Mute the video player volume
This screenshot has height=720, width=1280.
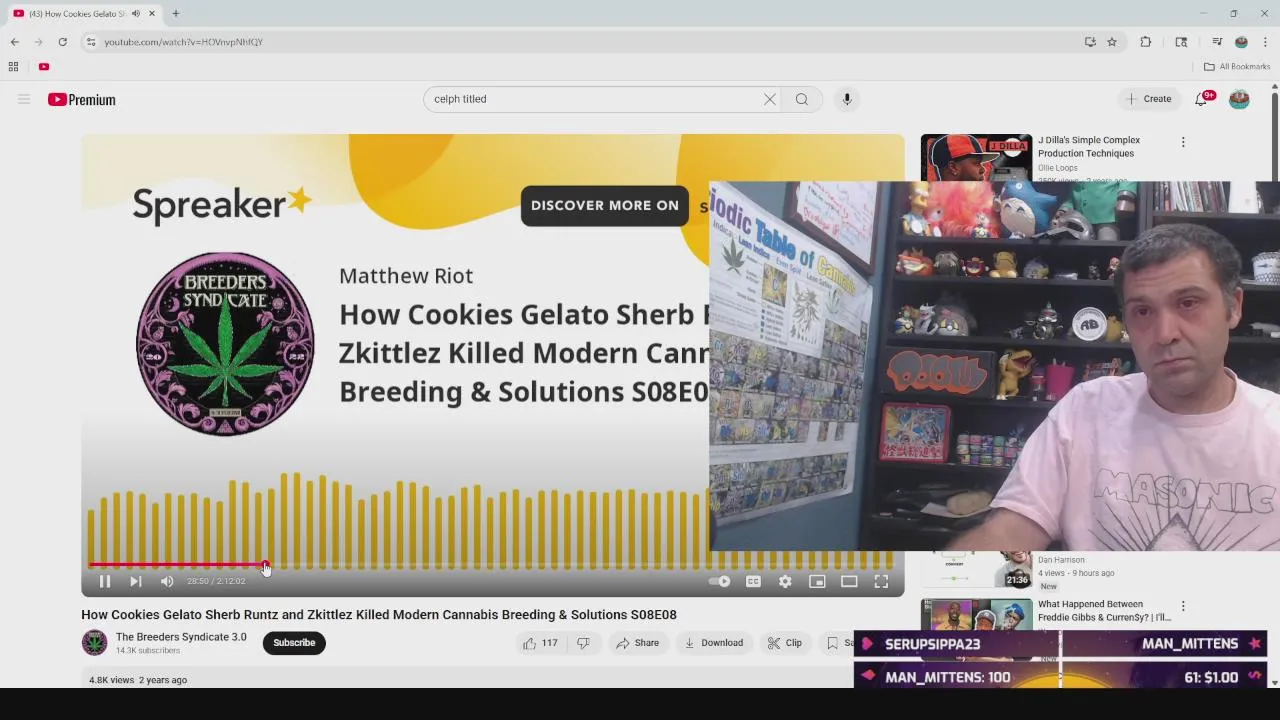click(x=167, y=581)
